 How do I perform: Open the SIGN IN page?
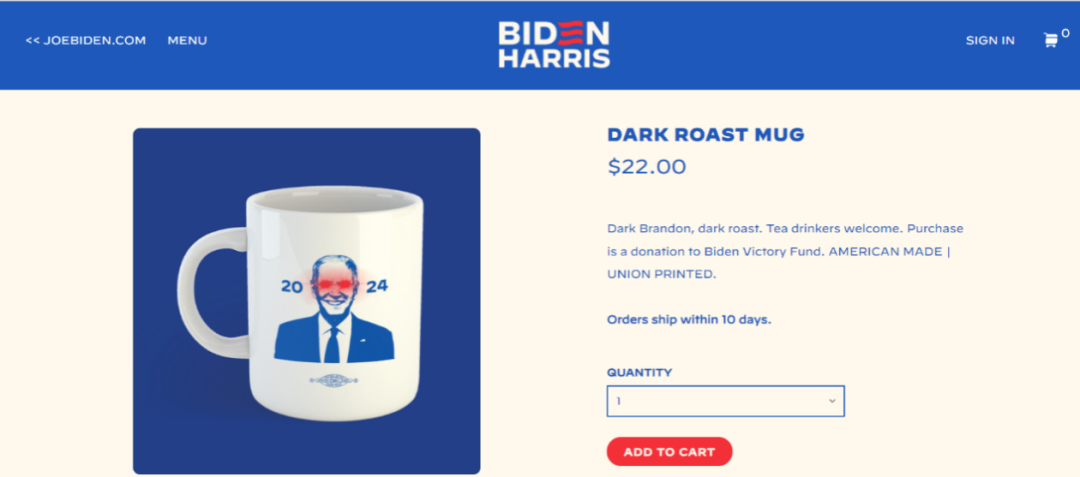point(990,41)
